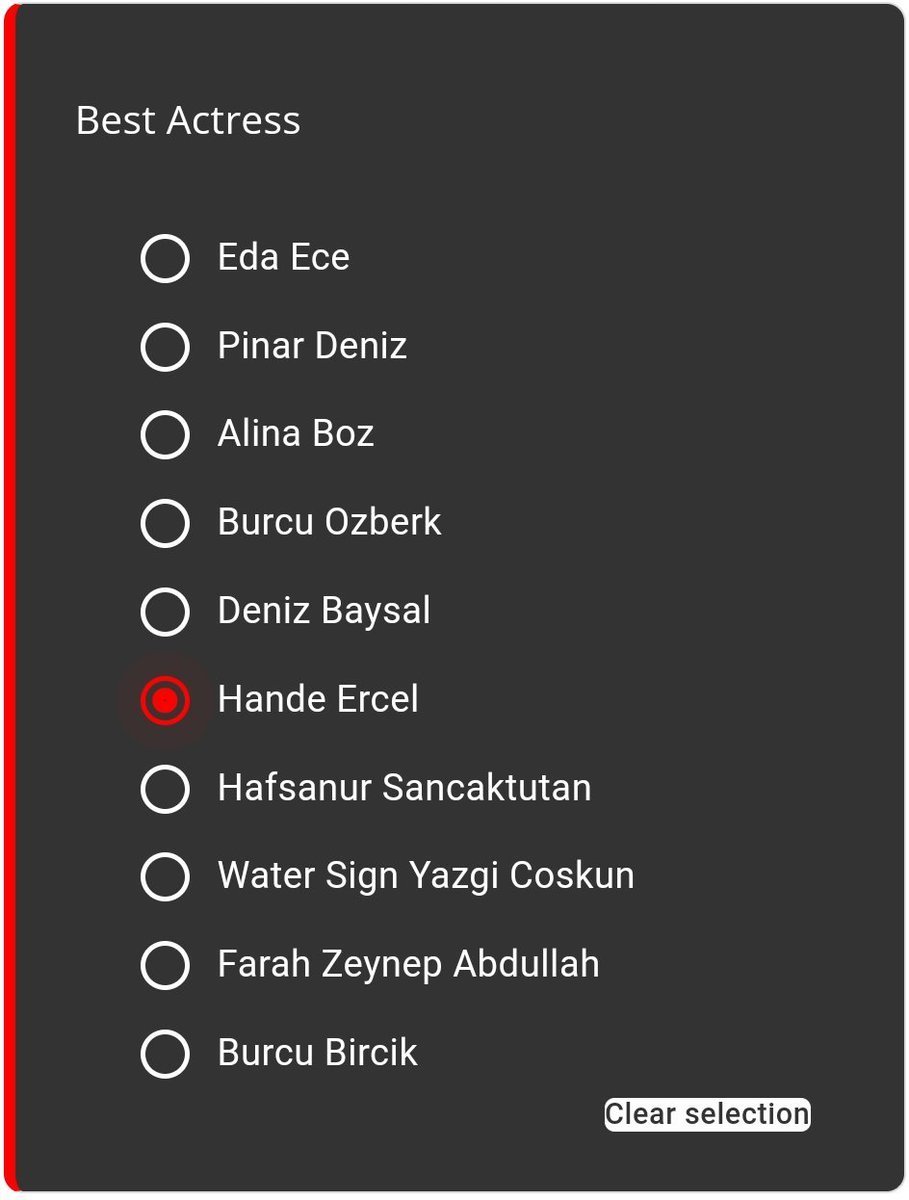
Task: Select the Deniz Baysal radio button
Action: point(165,612)
